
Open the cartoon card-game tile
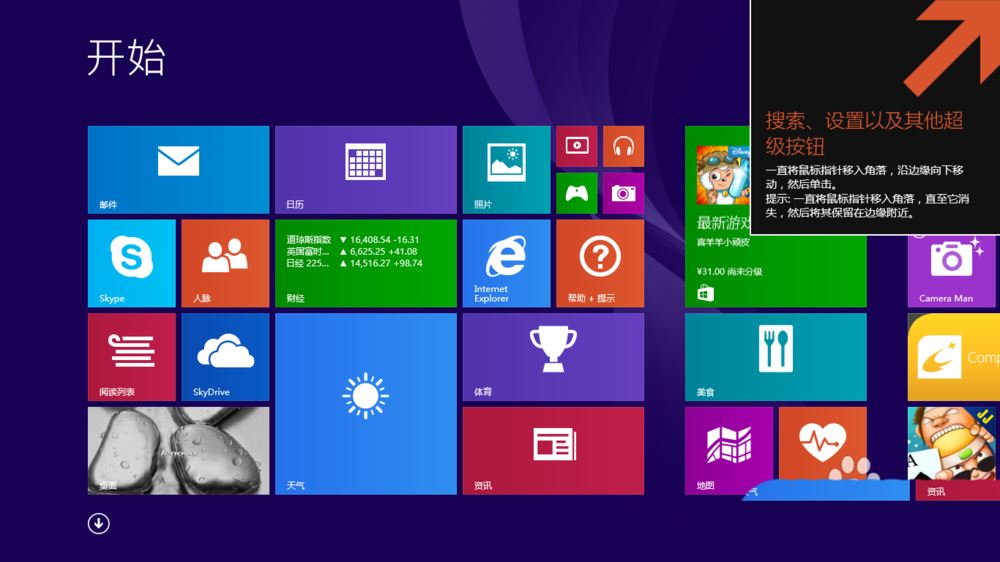[953, 443]
